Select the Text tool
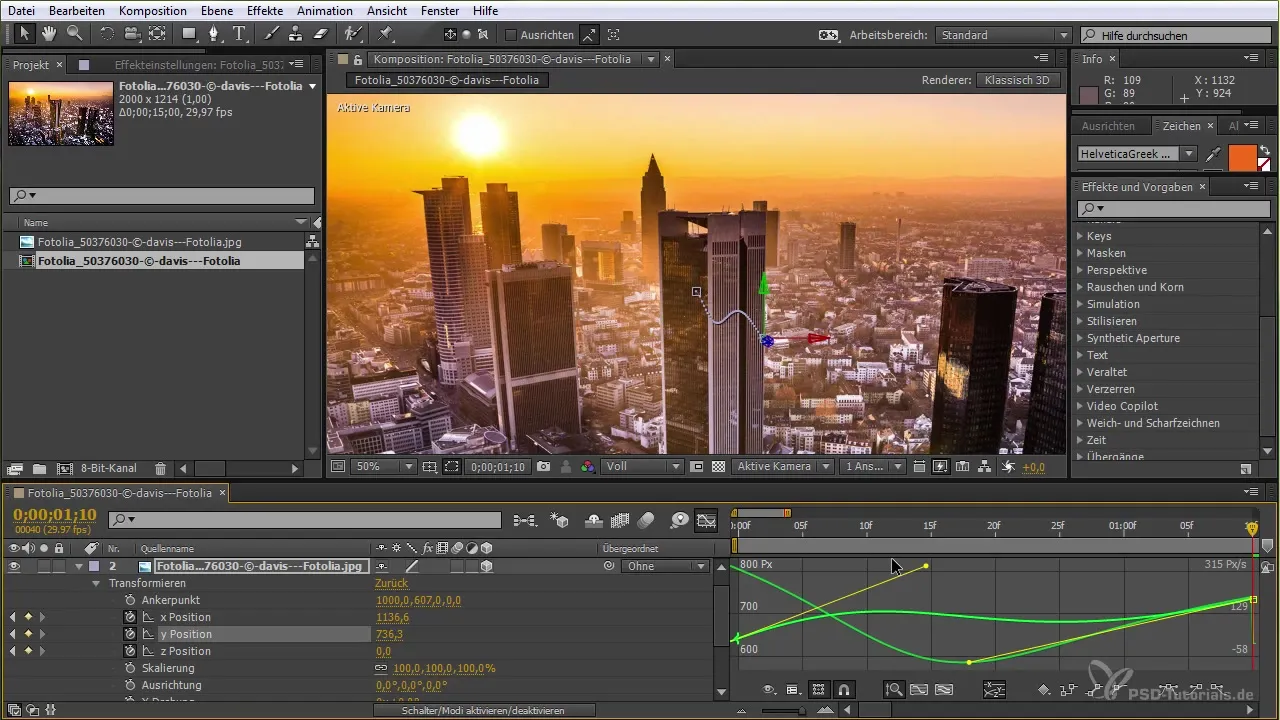Screen dimensions: 1280x720 coord(239,34)
